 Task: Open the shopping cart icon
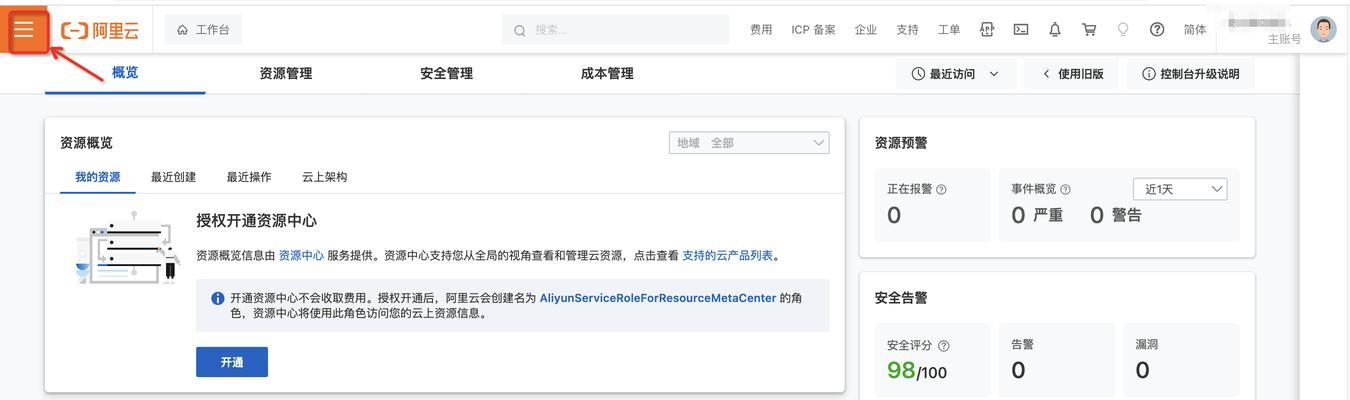[1089, 30]
